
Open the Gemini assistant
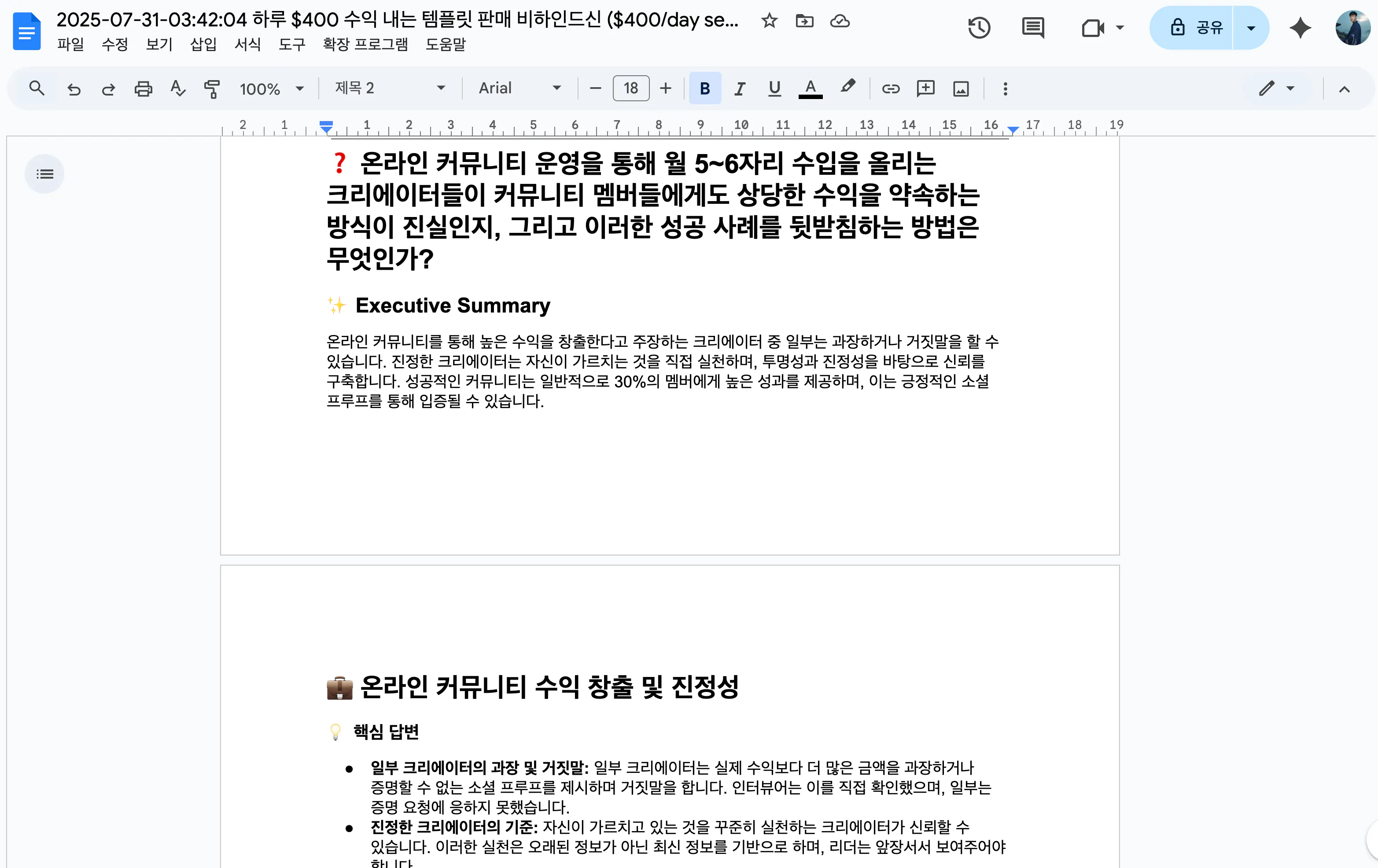(x=1300, y=27)
